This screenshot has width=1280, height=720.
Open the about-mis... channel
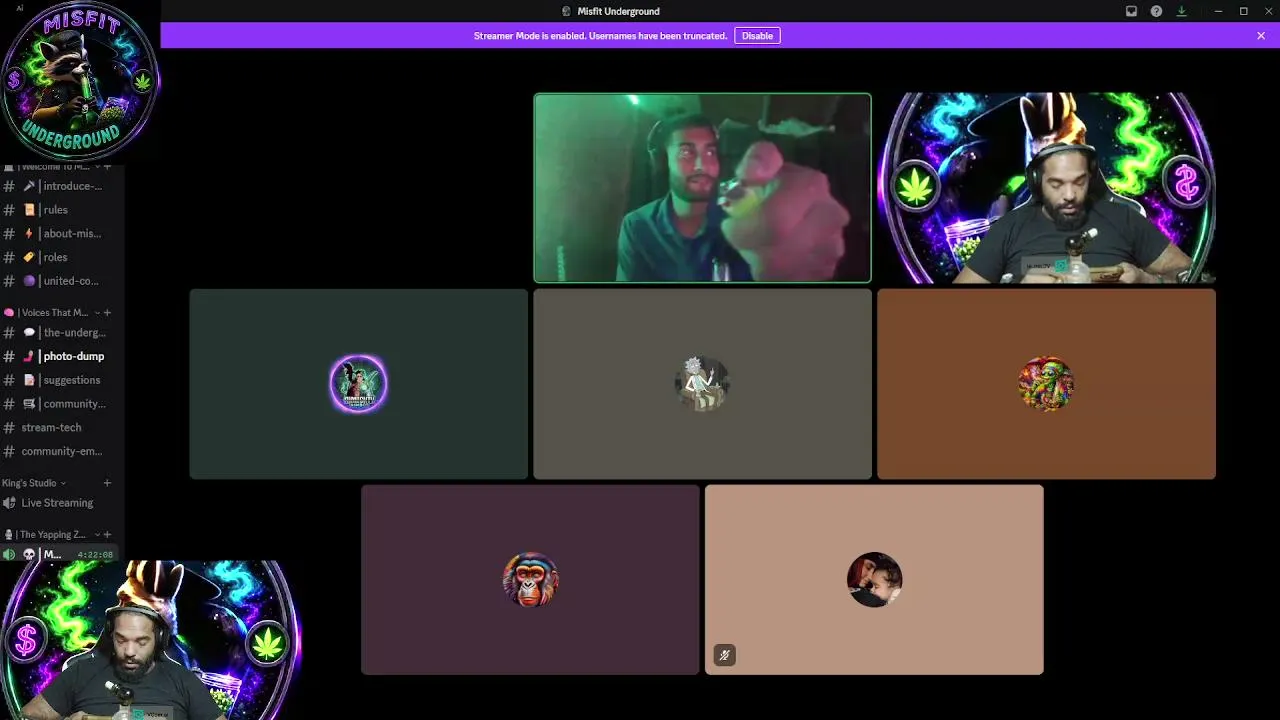[x=62, y=234]
